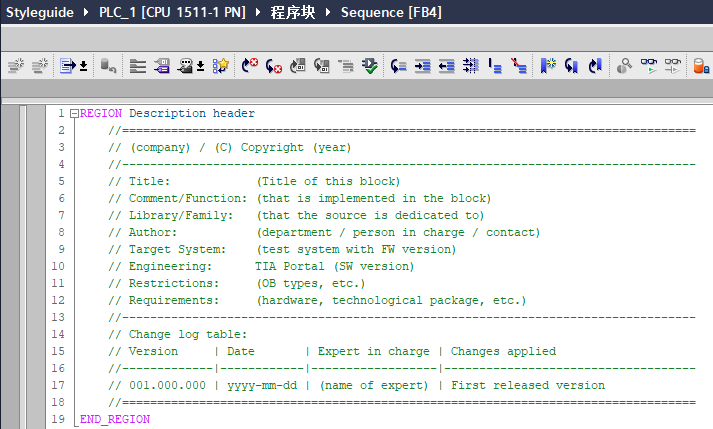Click the indent text icon
This screenshot has width=713, height=429.
[x=422, y=66]
